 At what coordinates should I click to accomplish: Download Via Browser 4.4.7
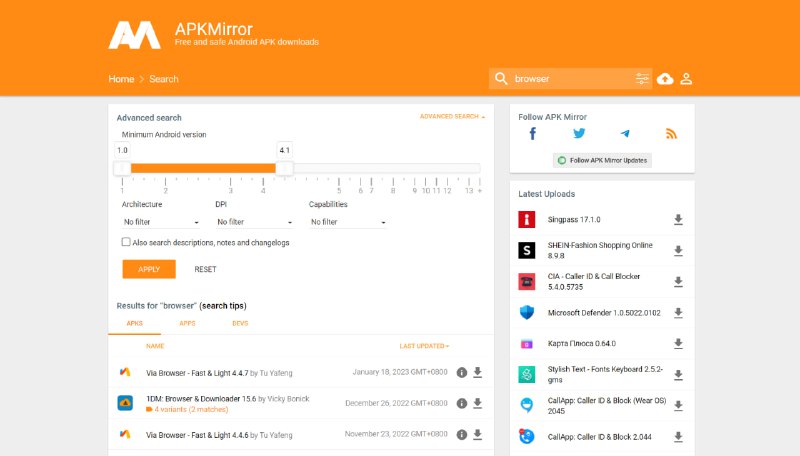pyautogui.click(x=478, y=372)
